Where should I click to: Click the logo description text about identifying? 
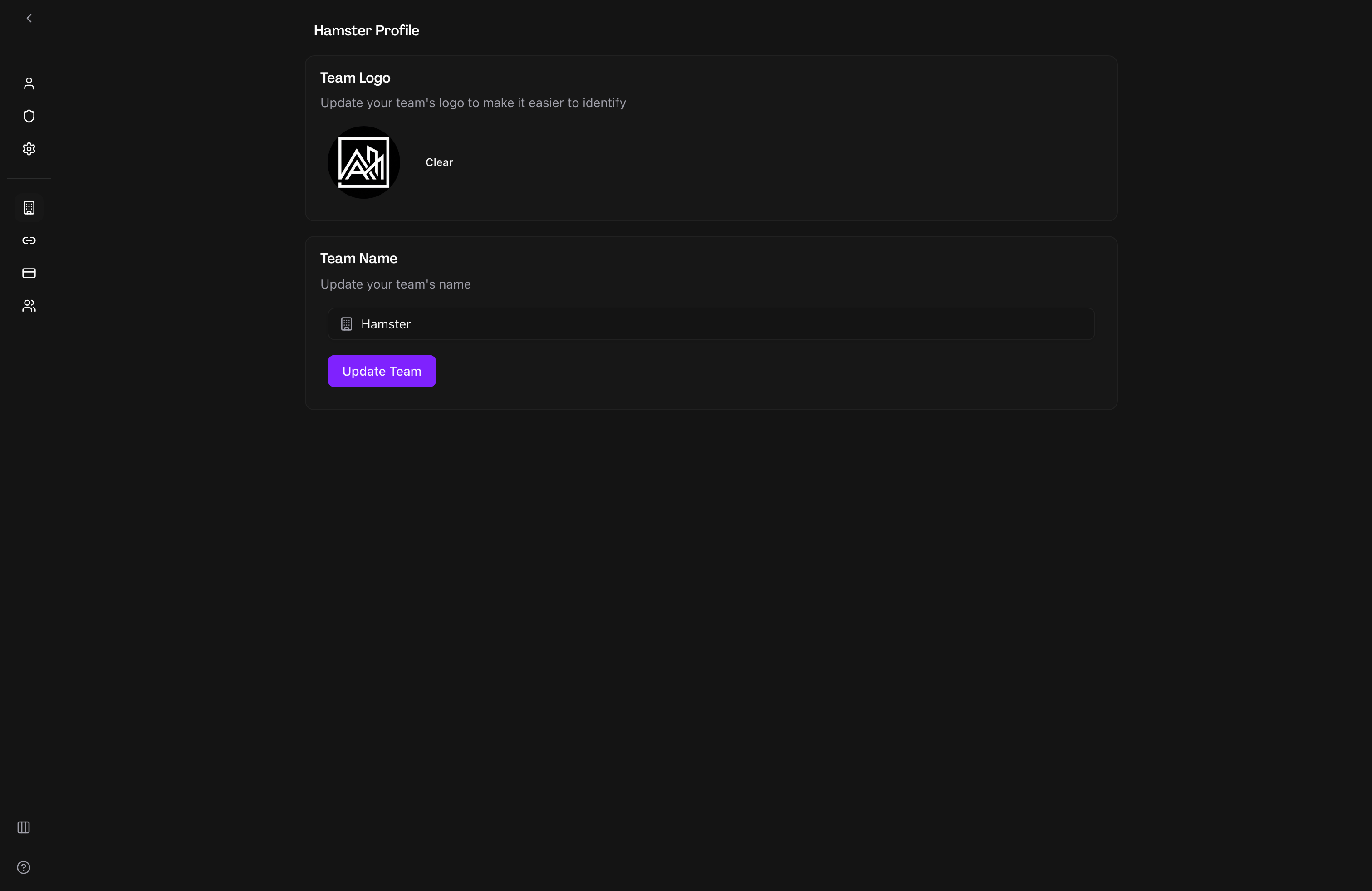pyautogui.click(x=473, y=103)
